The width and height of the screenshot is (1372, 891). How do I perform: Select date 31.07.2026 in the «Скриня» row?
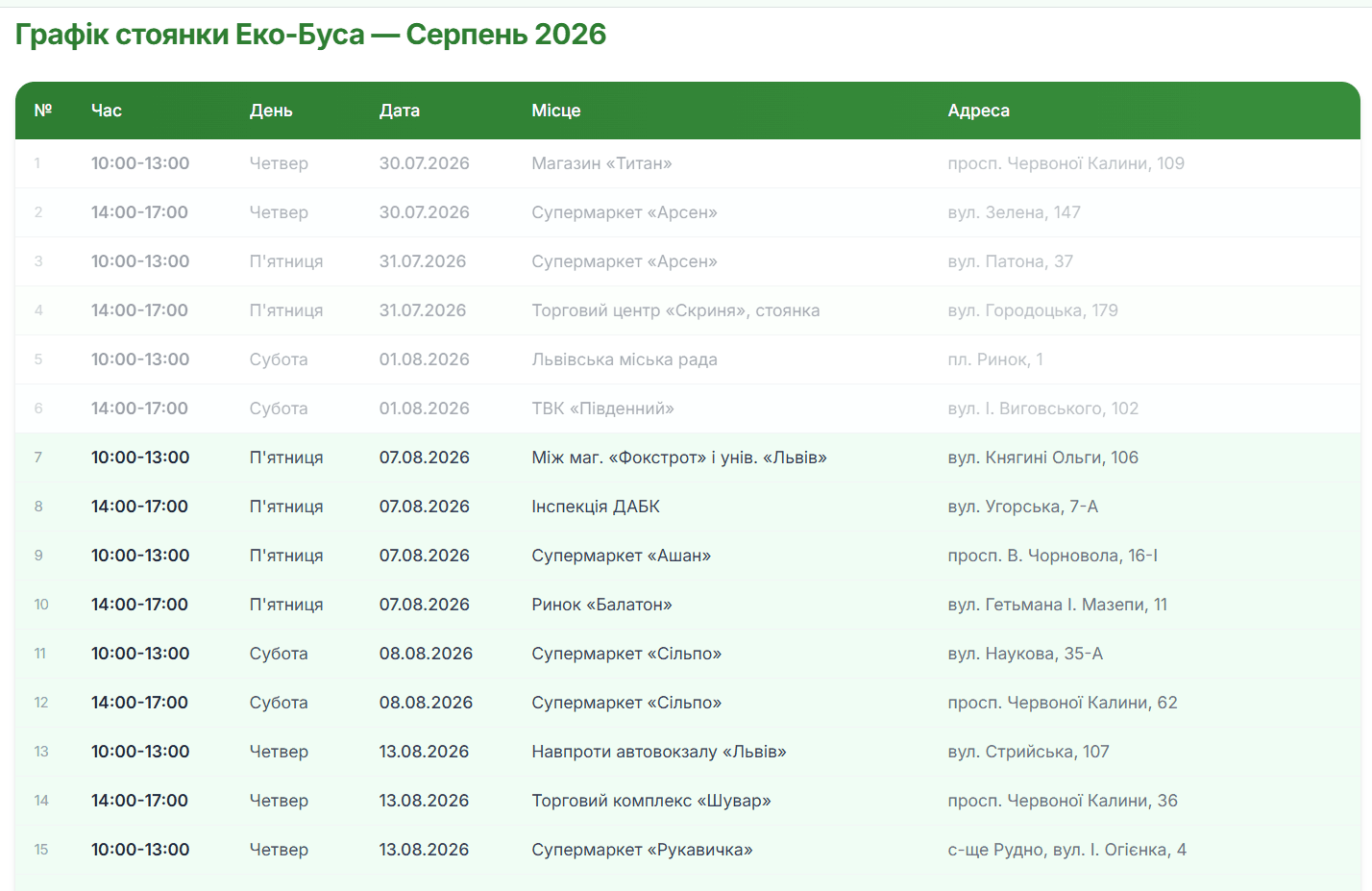(423, 310)
